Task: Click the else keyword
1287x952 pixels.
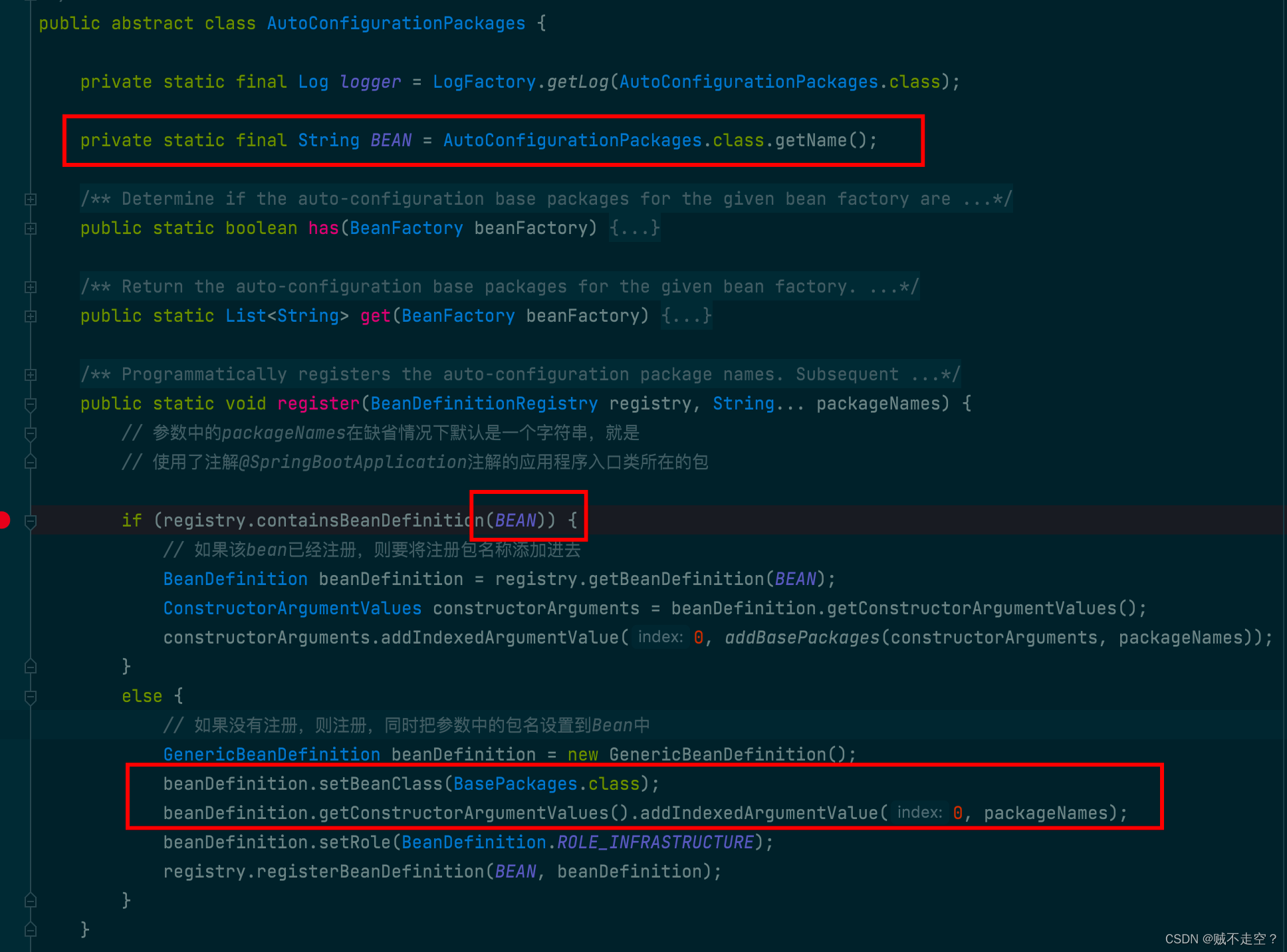Action: (x=142, y=696)
